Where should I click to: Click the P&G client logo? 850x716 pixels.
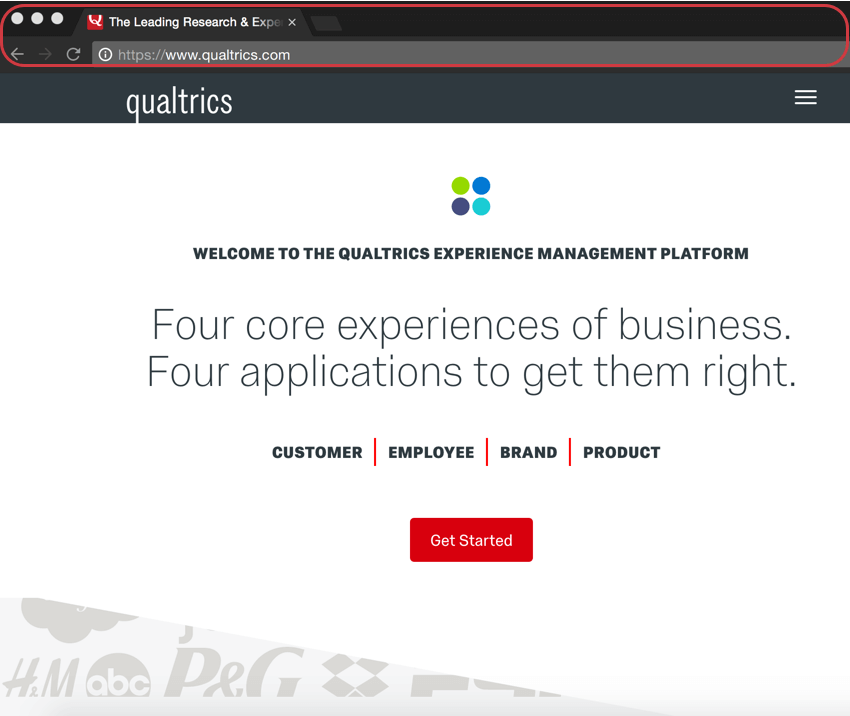[x=233, y=672]
